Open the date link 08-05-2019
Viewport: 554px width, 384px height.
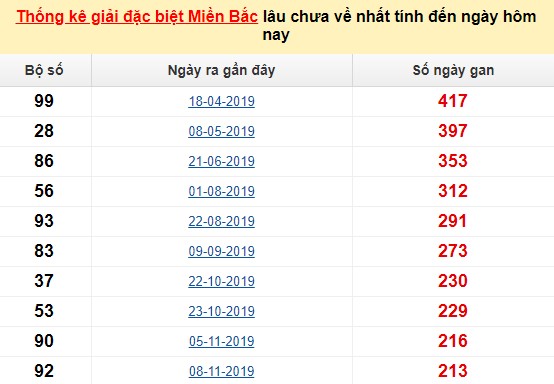click(222, 131)
